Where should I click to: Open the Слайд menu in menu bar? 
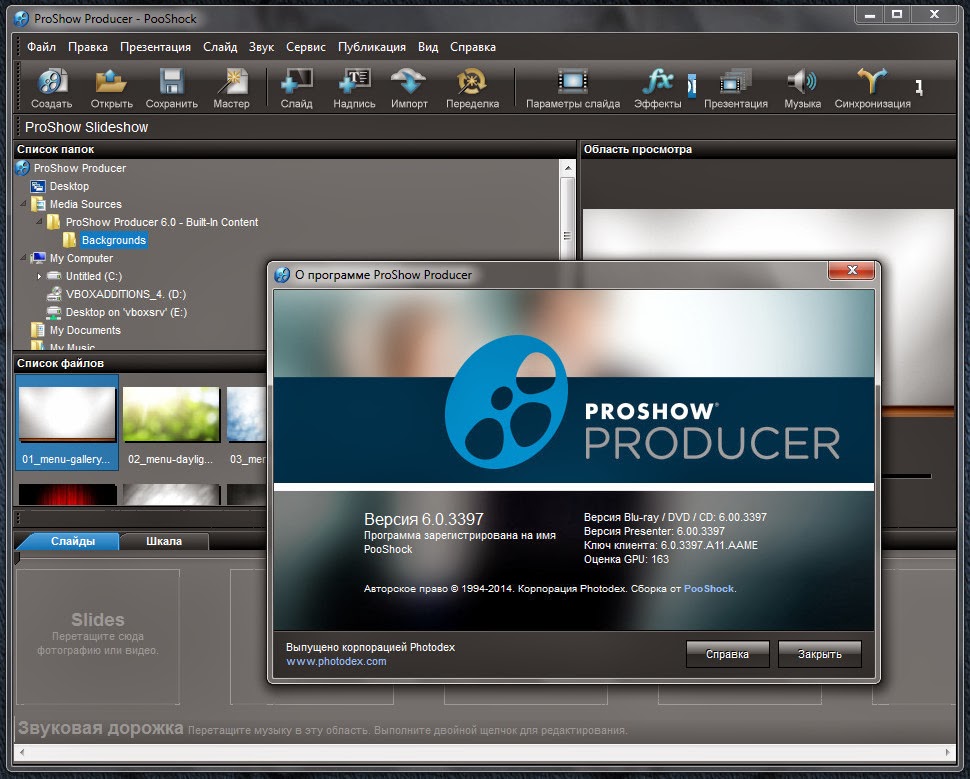tap(220, 47)
